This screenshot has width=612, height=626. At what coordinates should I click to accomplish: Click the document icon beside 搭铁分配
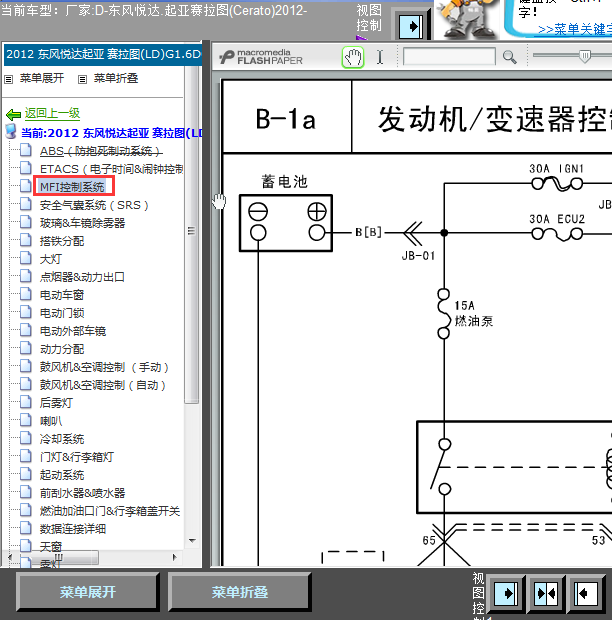click(26, 240)
